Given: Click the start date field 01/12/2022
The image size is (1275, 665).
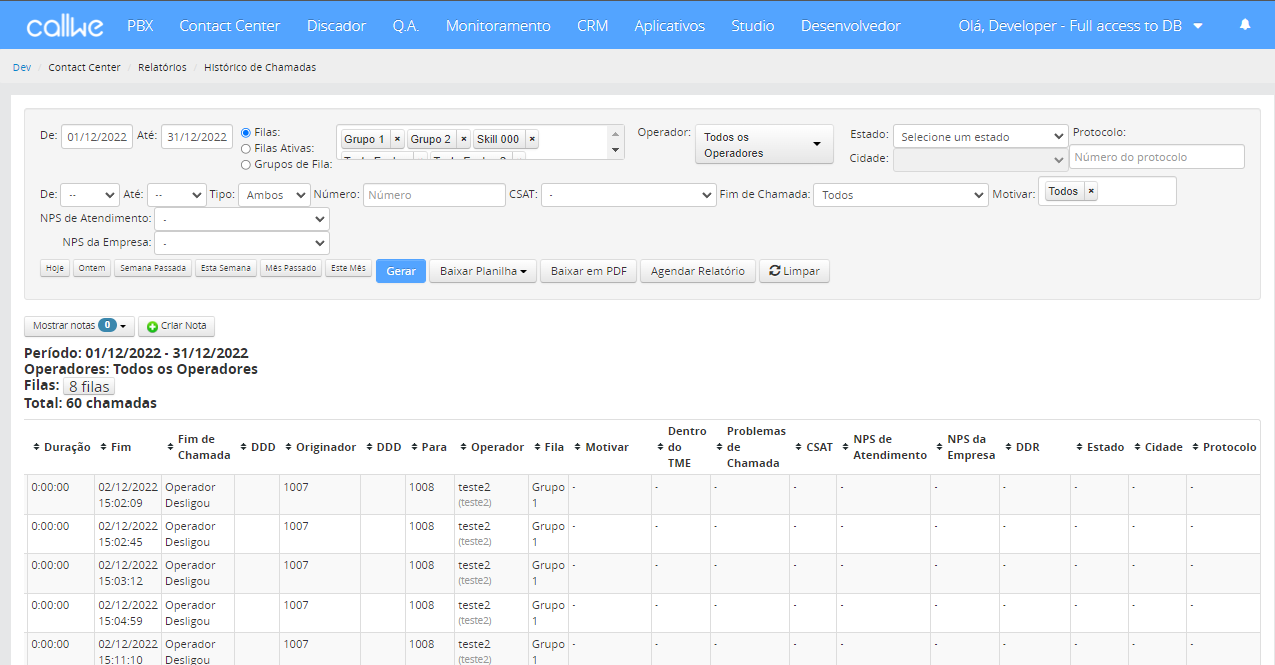Looking at the screenshot, I should [x=97, y=137].
